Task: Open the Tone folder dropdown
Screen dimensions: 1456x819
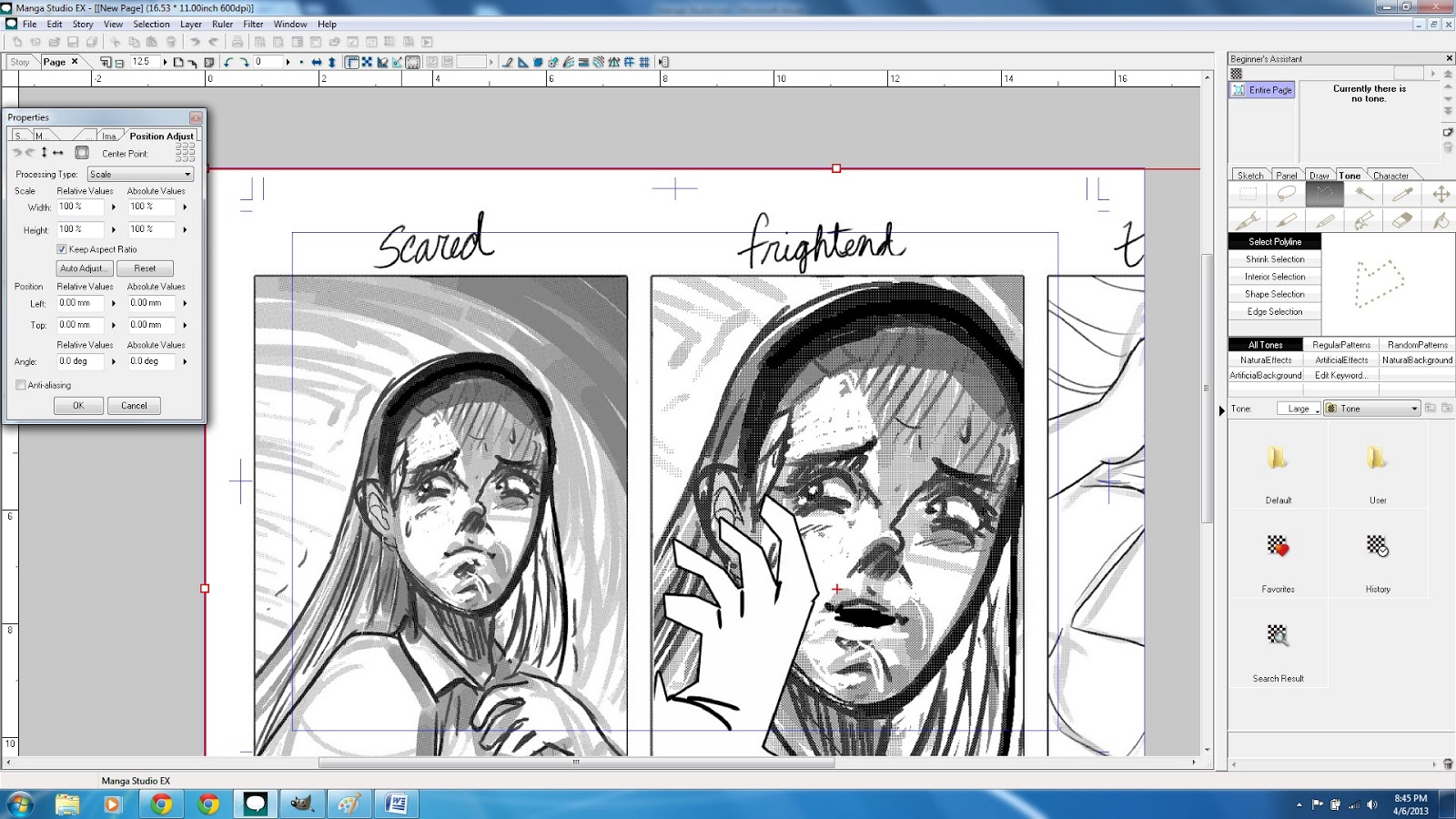Action: (1372, 409)
